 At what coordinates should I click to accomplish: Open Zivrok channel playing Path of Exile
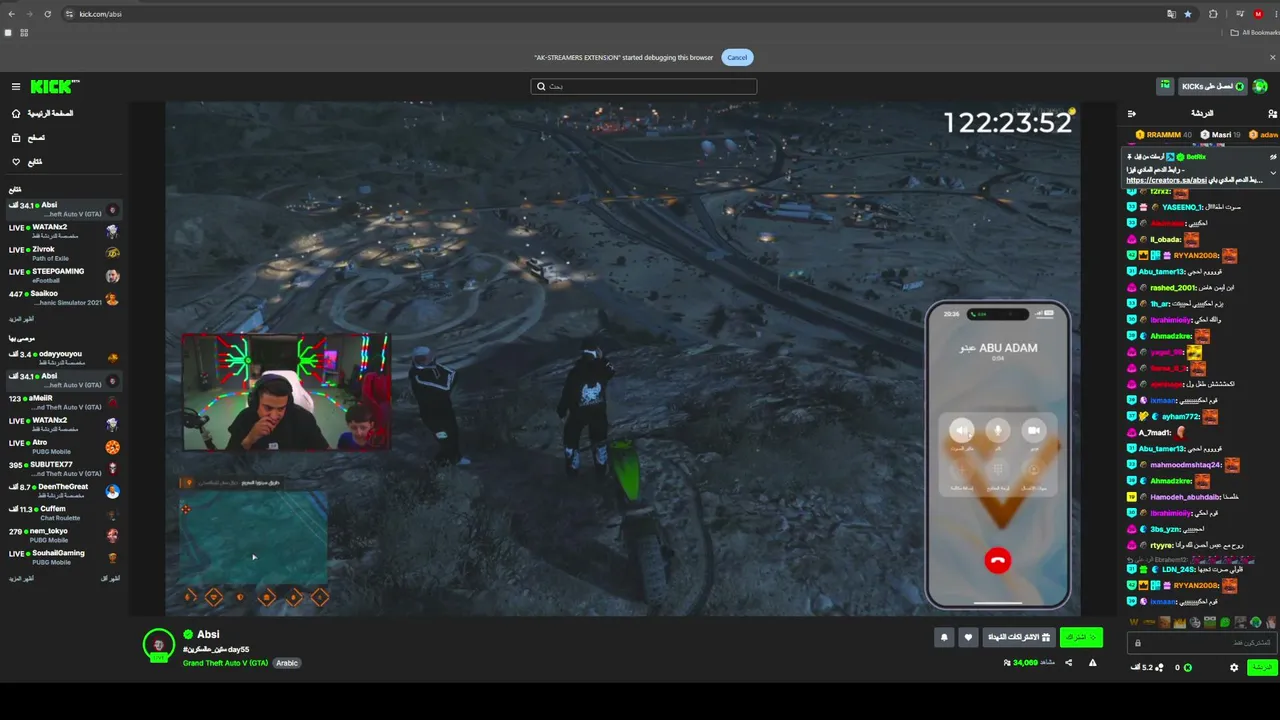pos(64,253)
